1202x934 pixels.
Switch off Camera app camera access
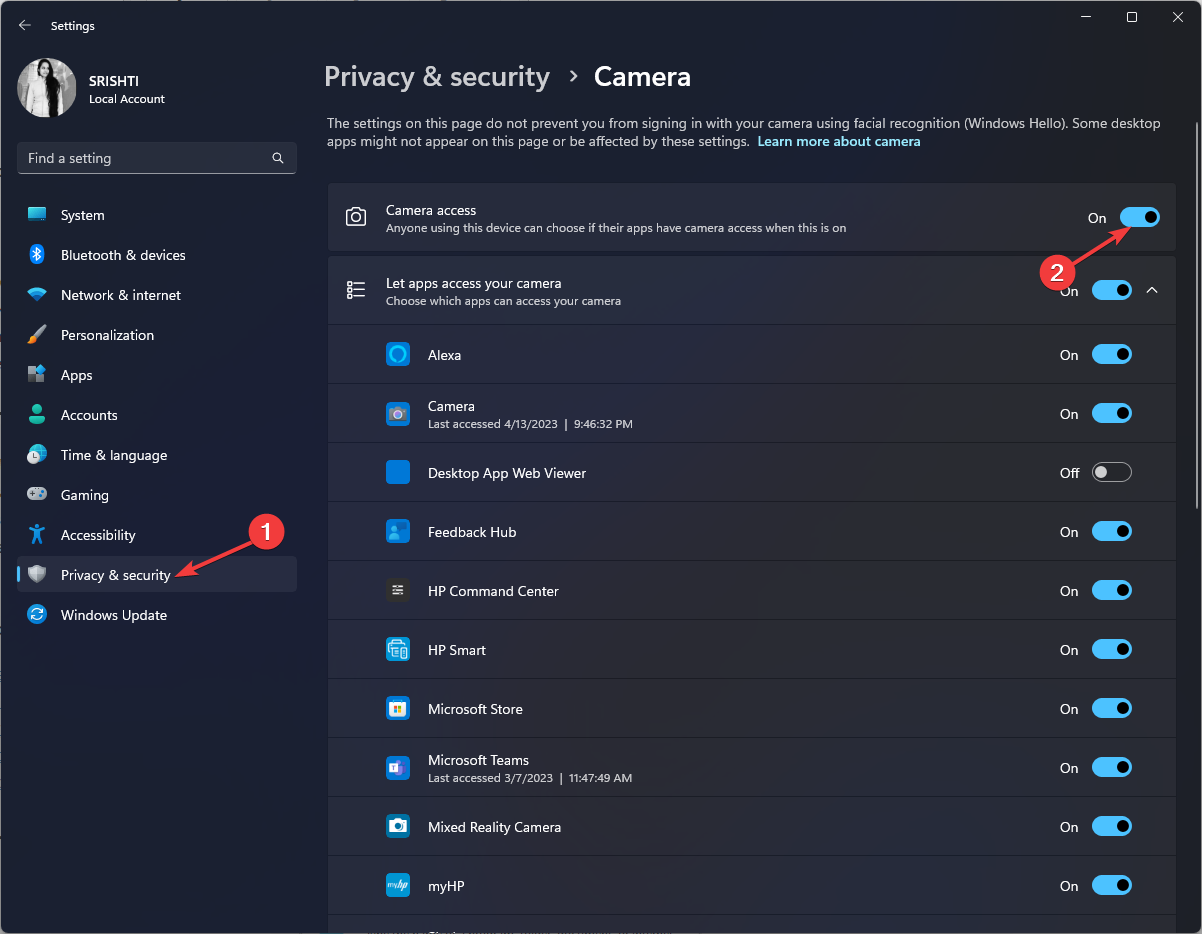pyautogui.click(x=1112, y=413)
